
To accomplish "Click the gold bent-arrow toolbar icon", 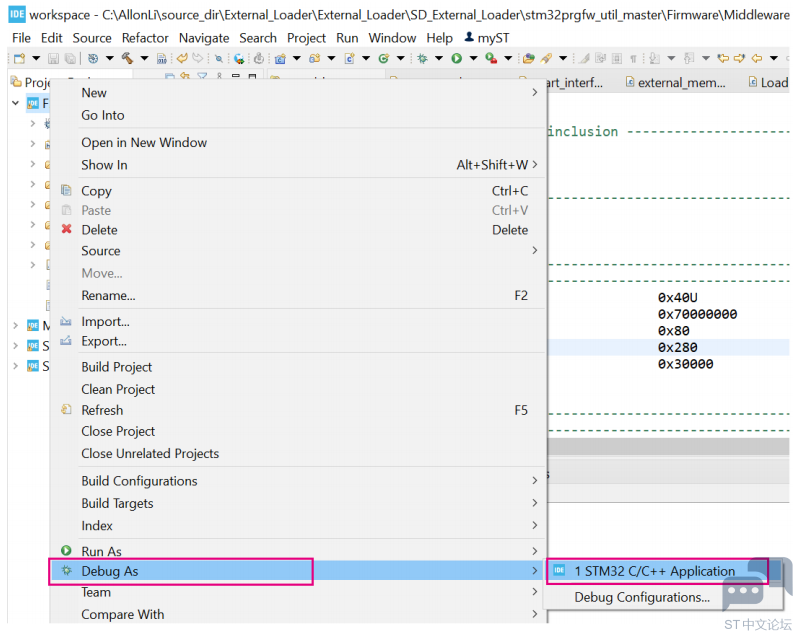I will point(182,58).
